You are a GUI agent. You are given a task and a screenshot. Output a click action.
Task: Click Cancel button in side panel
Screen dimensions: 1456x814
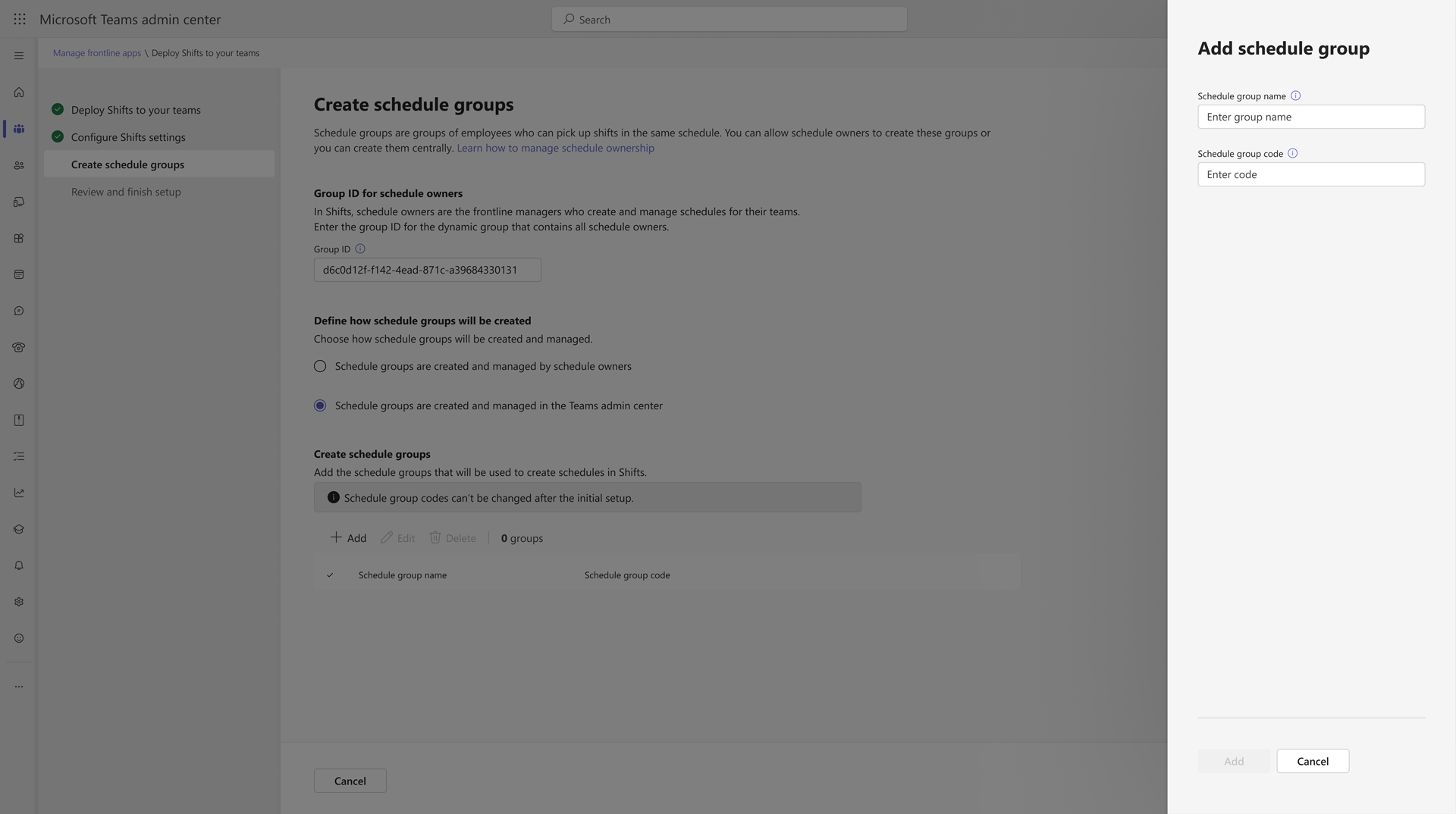(x=1313, y=762)
